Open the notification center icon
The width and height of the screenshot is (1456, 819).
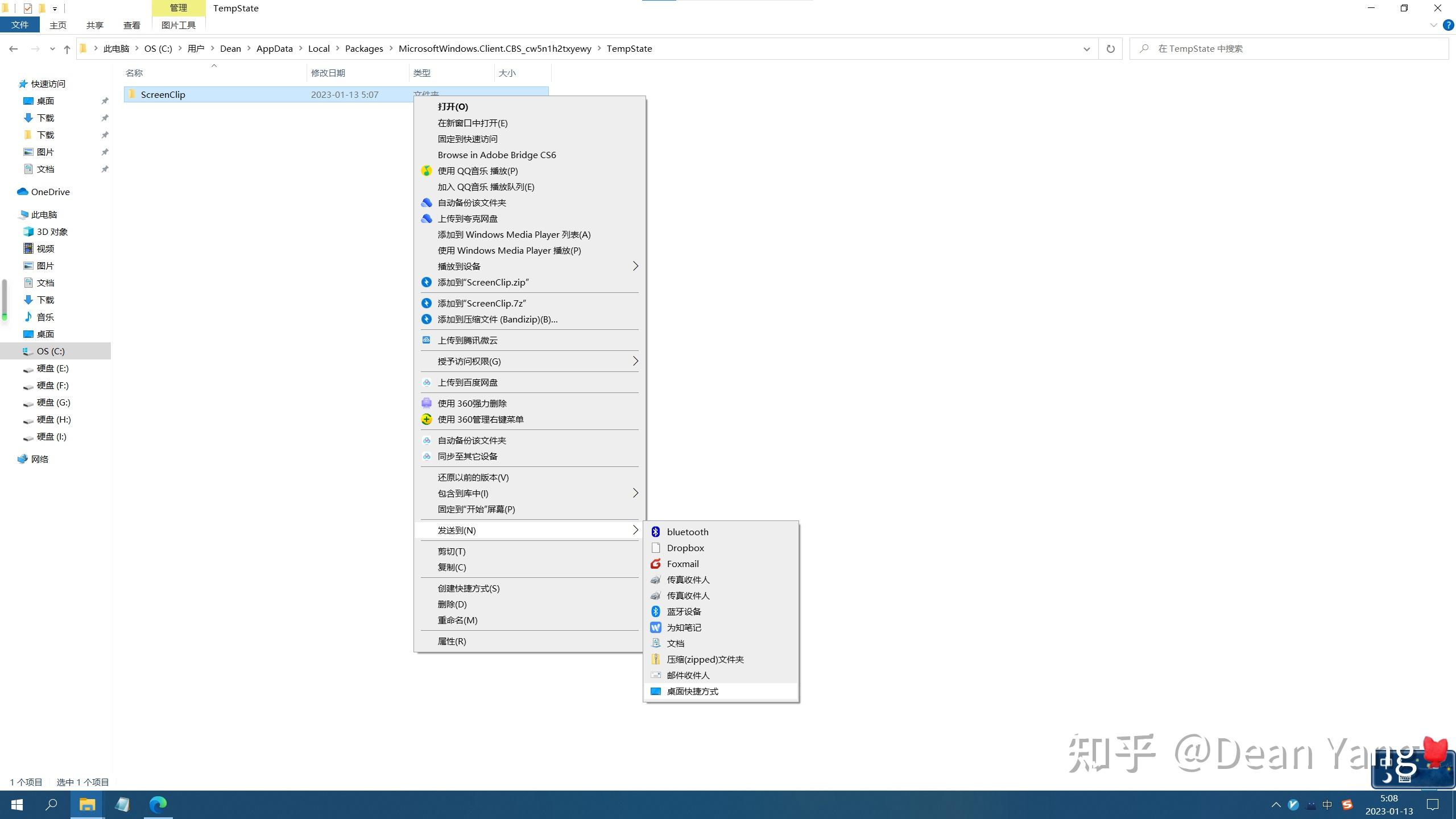point(1433,805)
